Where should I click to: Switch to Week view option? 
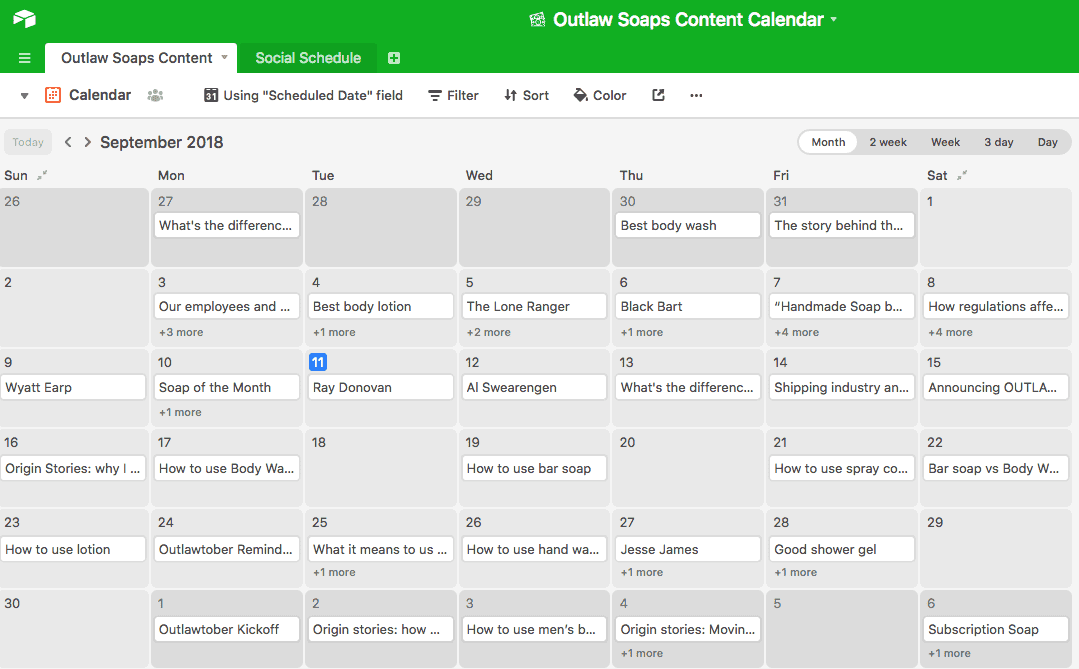[945, 142]
